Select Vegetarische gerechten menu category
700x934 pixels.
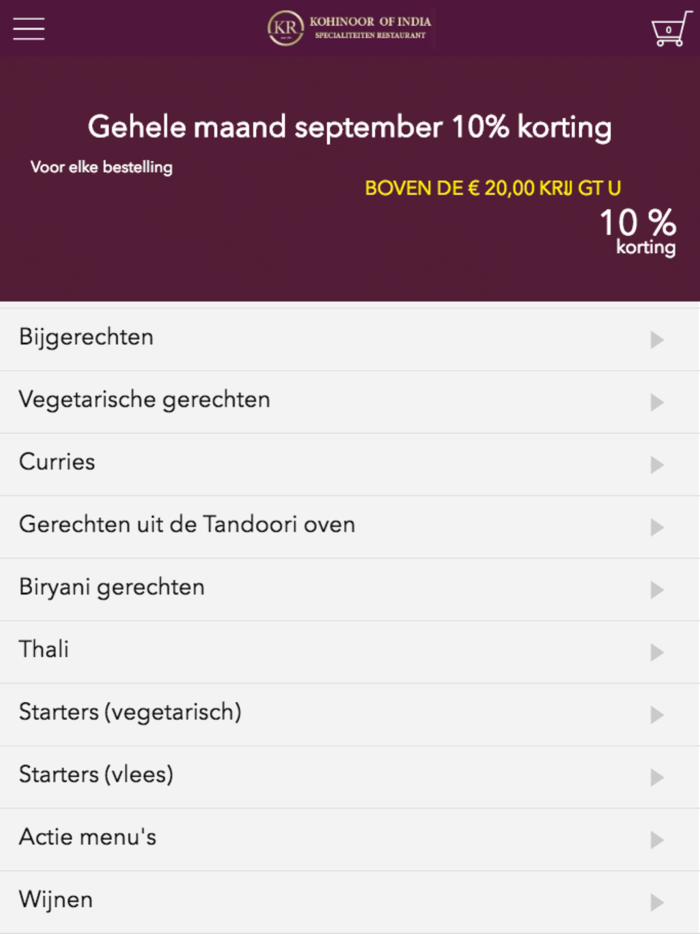145,400
